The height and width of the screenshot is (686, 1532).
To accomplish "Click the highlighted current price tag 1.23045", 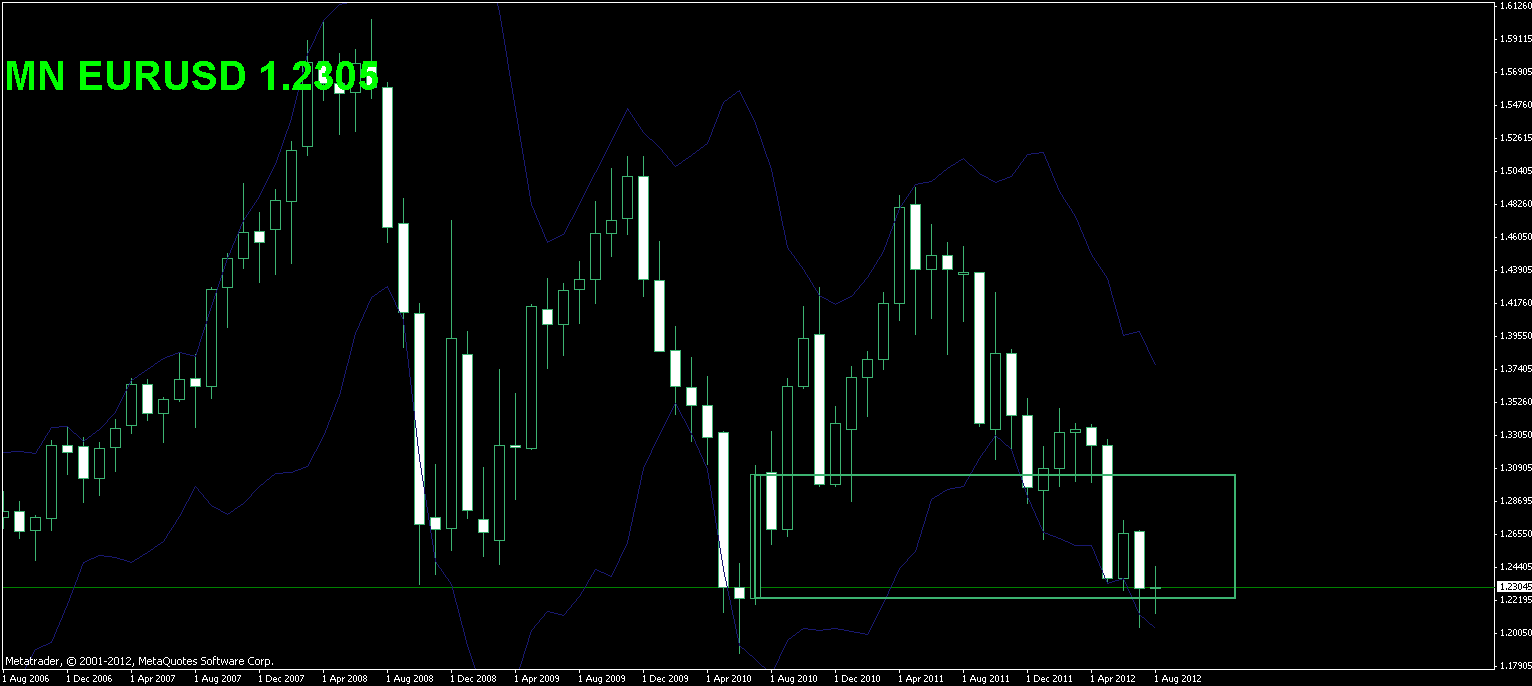I will pos(1513,587).
